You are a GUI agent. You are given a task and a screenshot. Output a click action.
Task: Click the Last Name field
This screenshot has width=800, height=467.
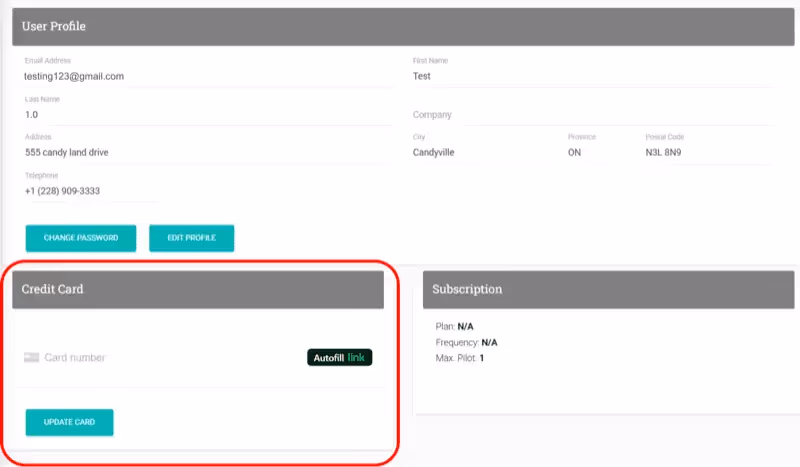click(200, 115)
